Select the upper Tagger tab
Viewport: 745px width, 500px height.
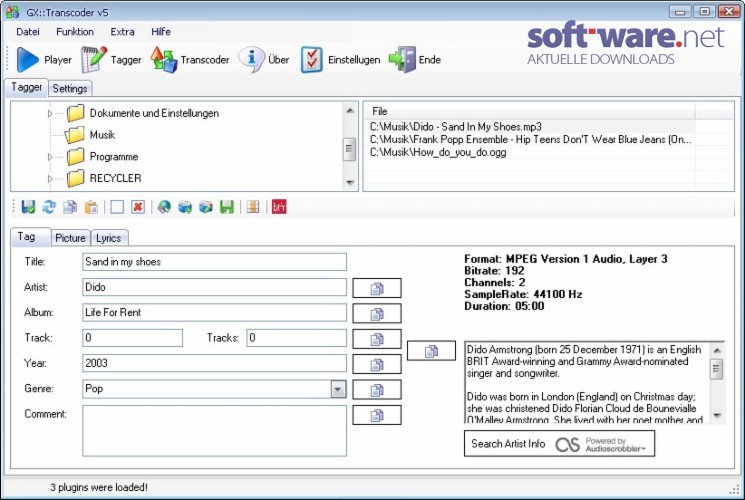(27, 87)
